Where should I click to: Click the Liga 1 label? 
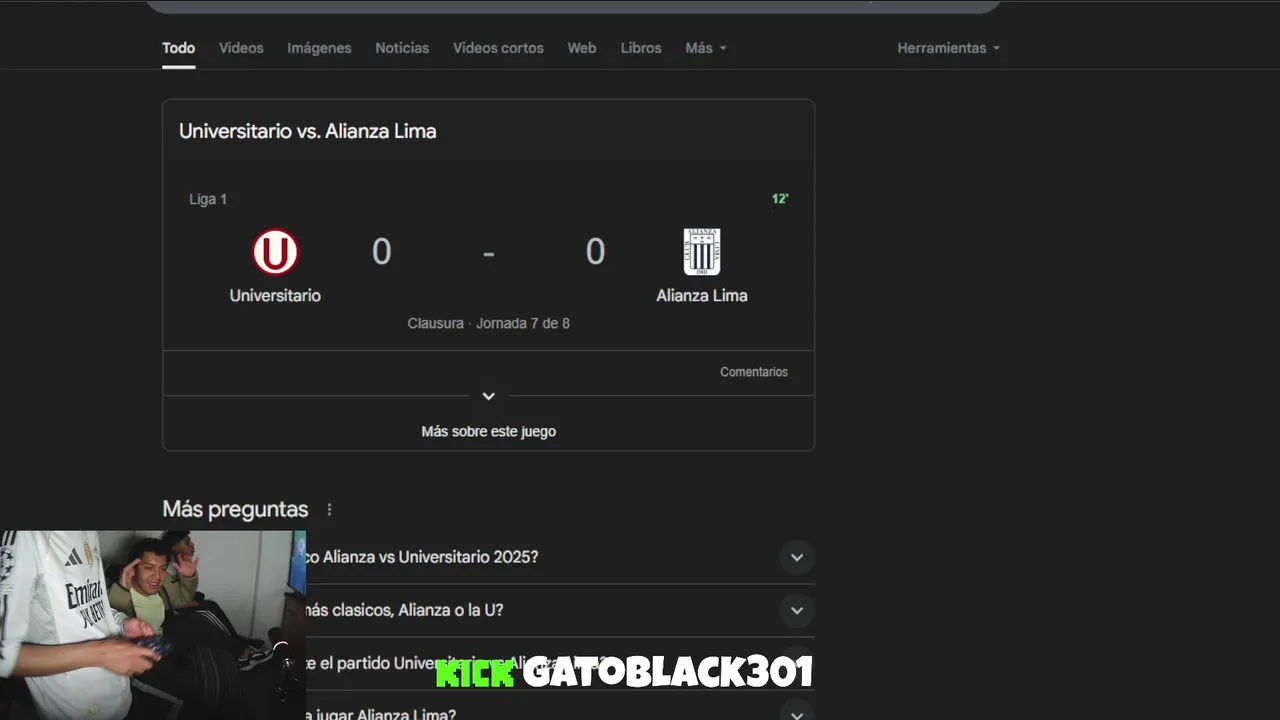click(208, 199)
